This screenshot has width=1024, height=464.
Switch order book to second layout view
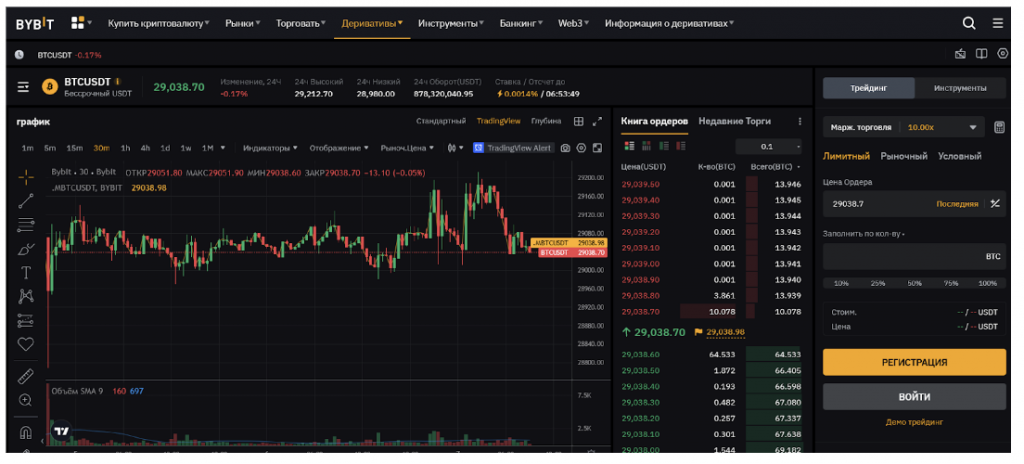point(647,146)
